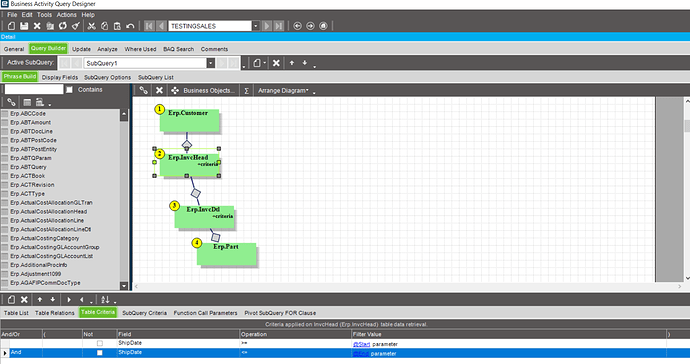The width and height of the screenshot is (690, 364).
Task: Save the query with the floppy disk icon
Action: pyautogui.click(x=24, y=26)
